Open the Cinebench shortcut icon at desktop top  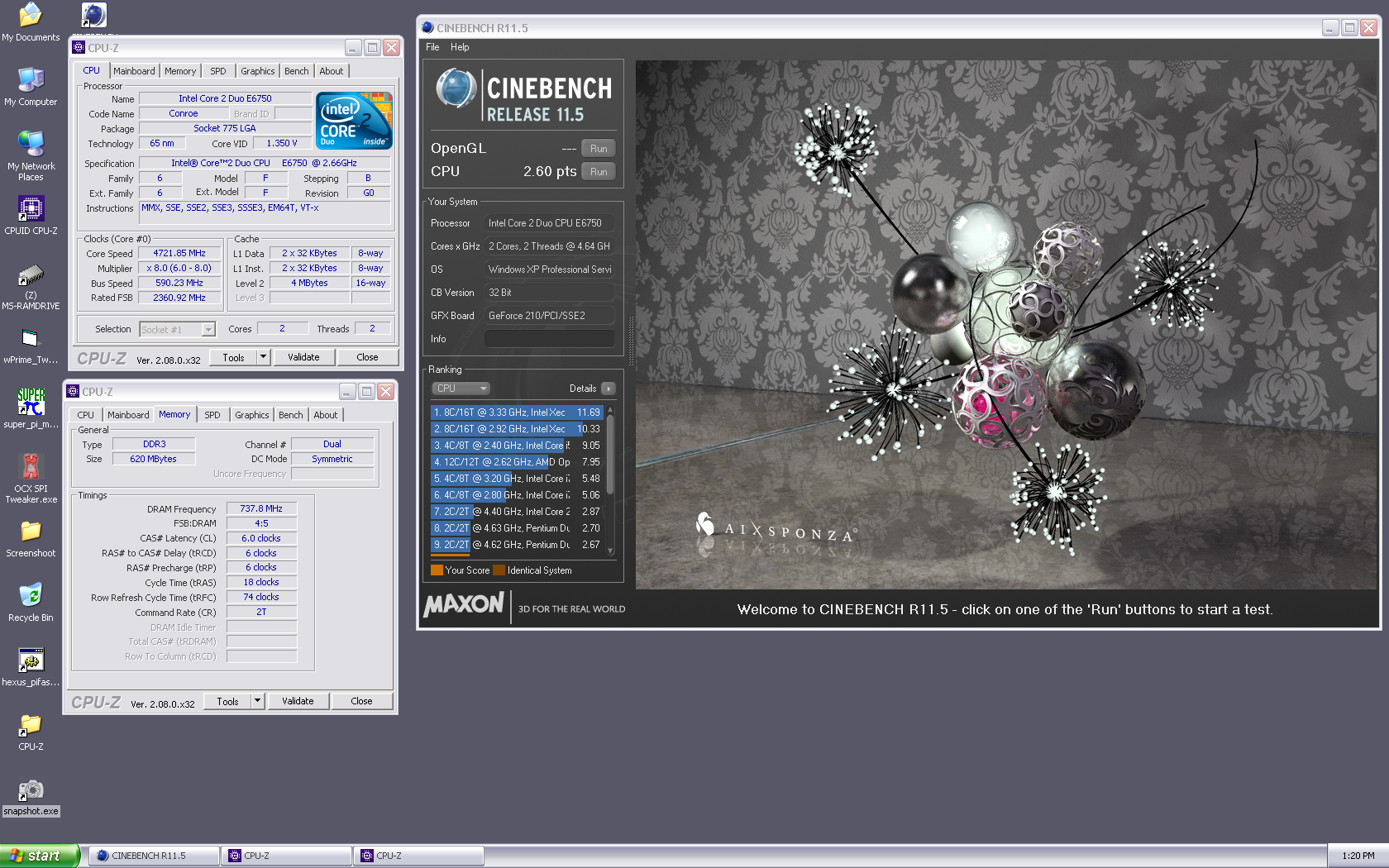93,15
